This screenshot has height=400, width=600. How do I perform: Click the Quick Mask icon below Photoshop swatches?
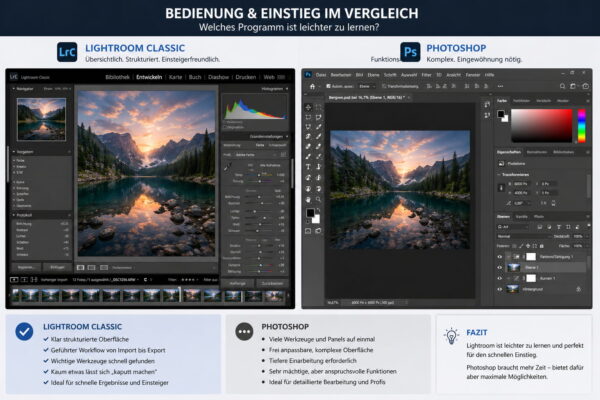click(x=308, y=231)
